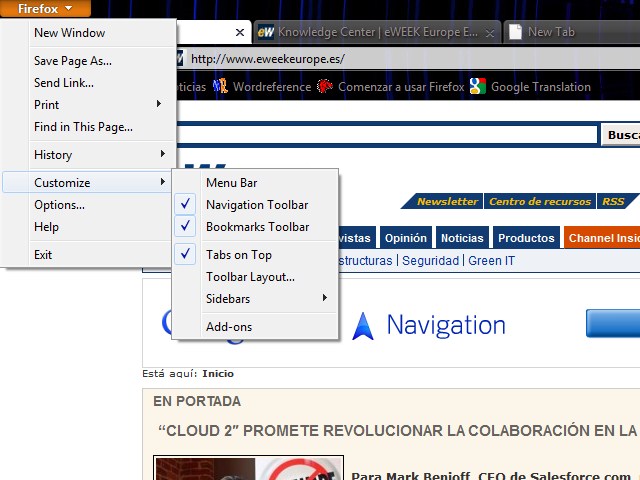Viewport: 640px width, 480px height.
Task: Click the Inicio breadcrumb link
Action: (x=218, y=373)
